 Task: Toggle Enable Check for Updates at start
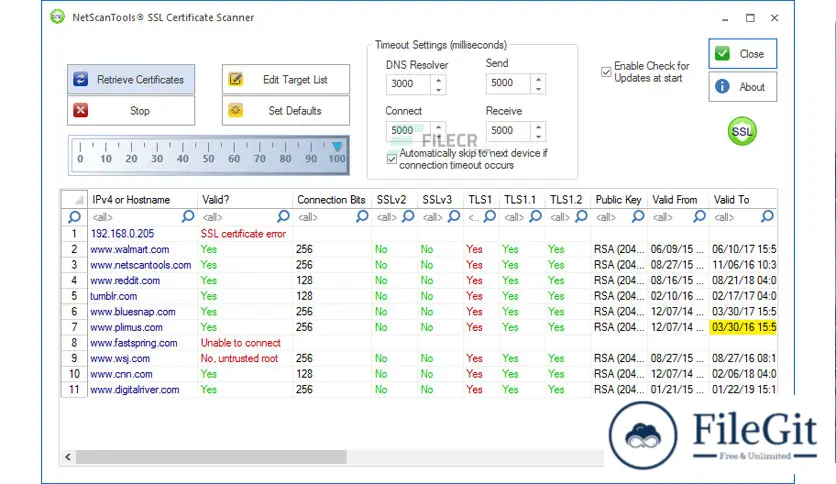606,72
